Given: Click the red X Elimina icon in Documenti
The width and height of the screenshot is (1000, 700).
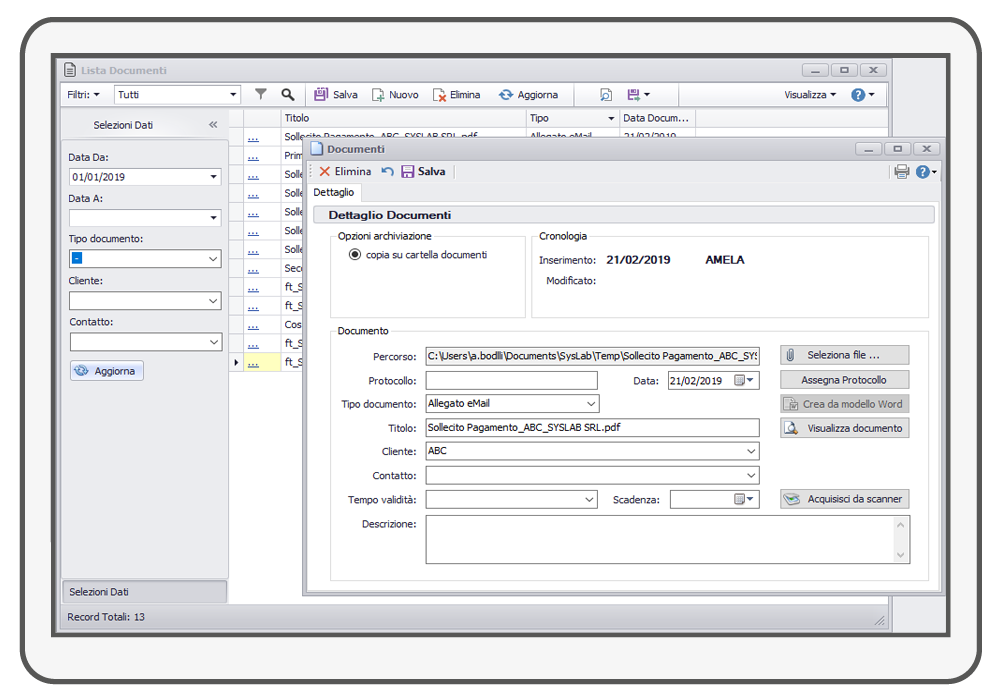Looking at the screenshot, I should click(325, 171).
